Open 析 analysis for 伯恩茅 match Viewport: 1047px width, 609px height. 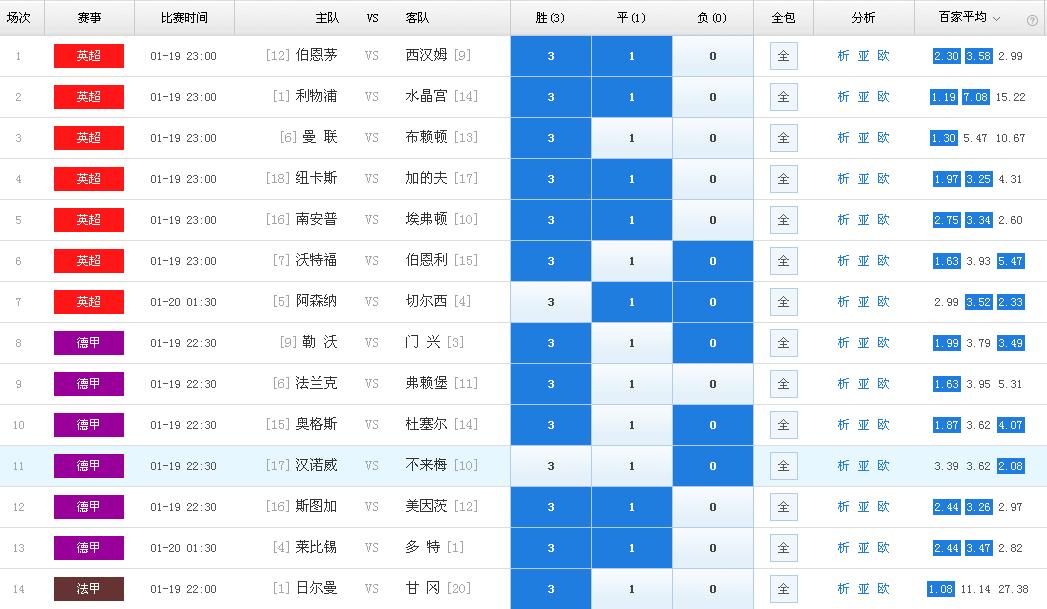coord(843,56)
